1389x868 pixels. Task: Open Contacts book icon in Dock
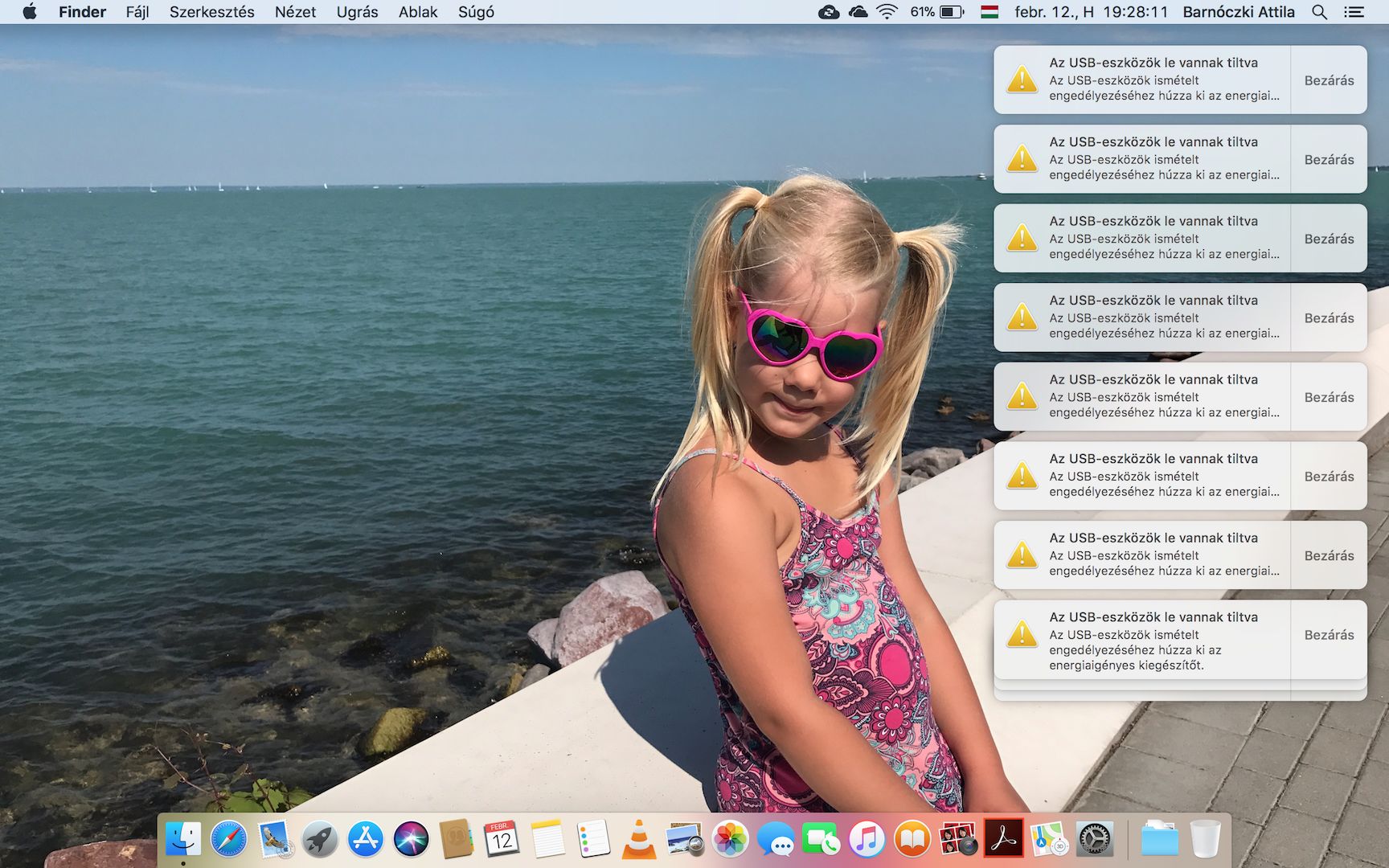pos(457,839)
